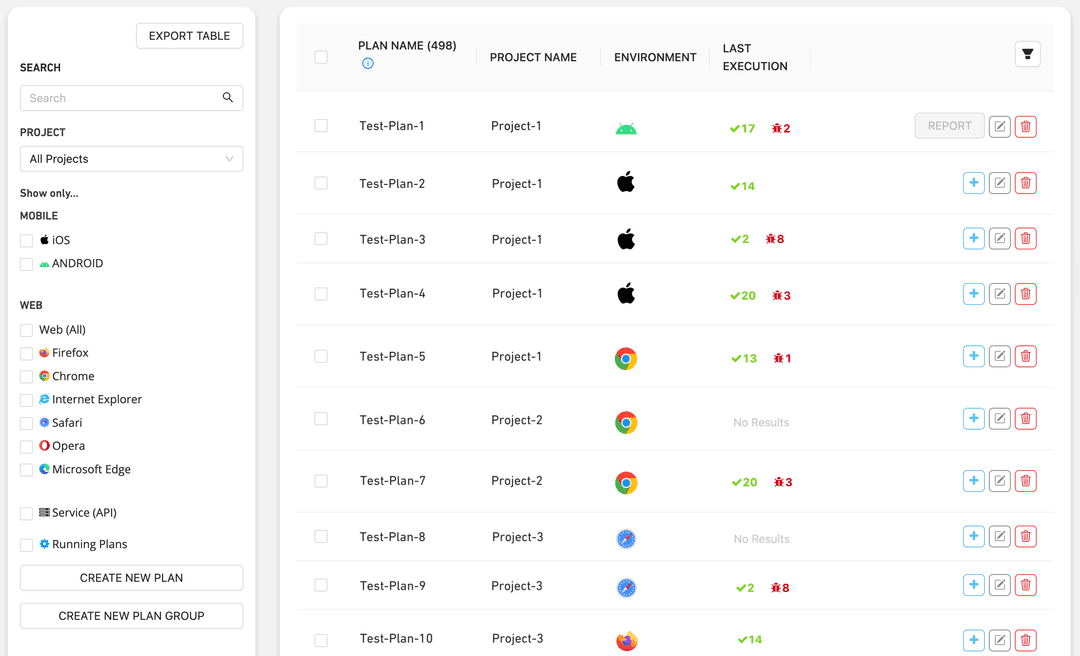Check the select-all checkbox in the table header

point(321,57)
